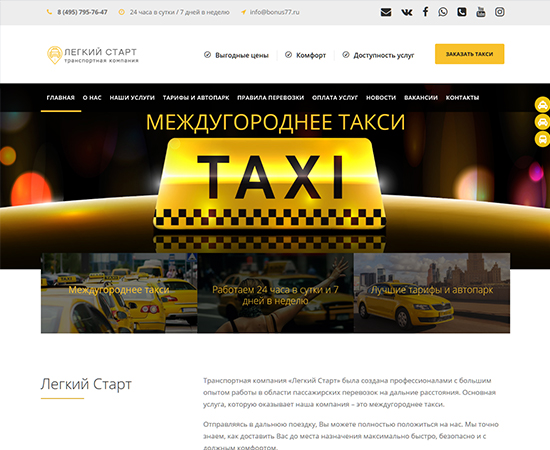The height and width of the screenshot is (450, 550).
Task: Click the checkmark icon next to Доступность услуг
Action: click(346, 55)
